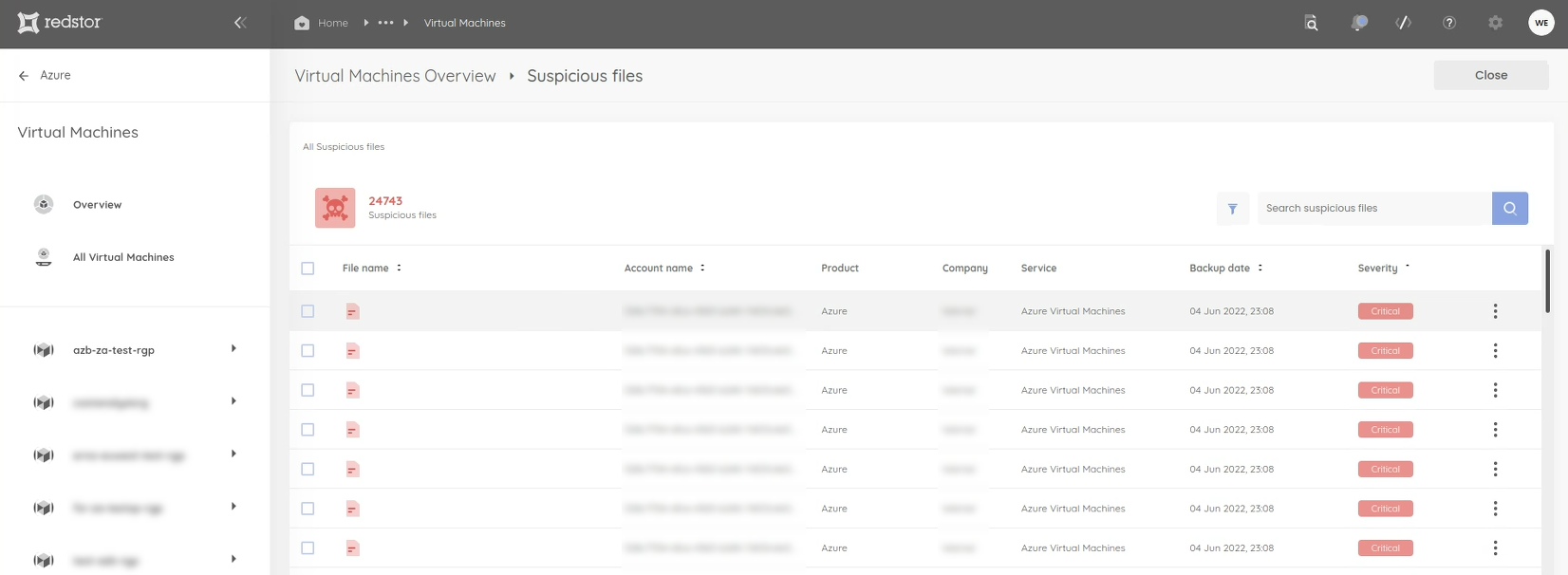Open the filter funnel icon

click(1233, 209)
